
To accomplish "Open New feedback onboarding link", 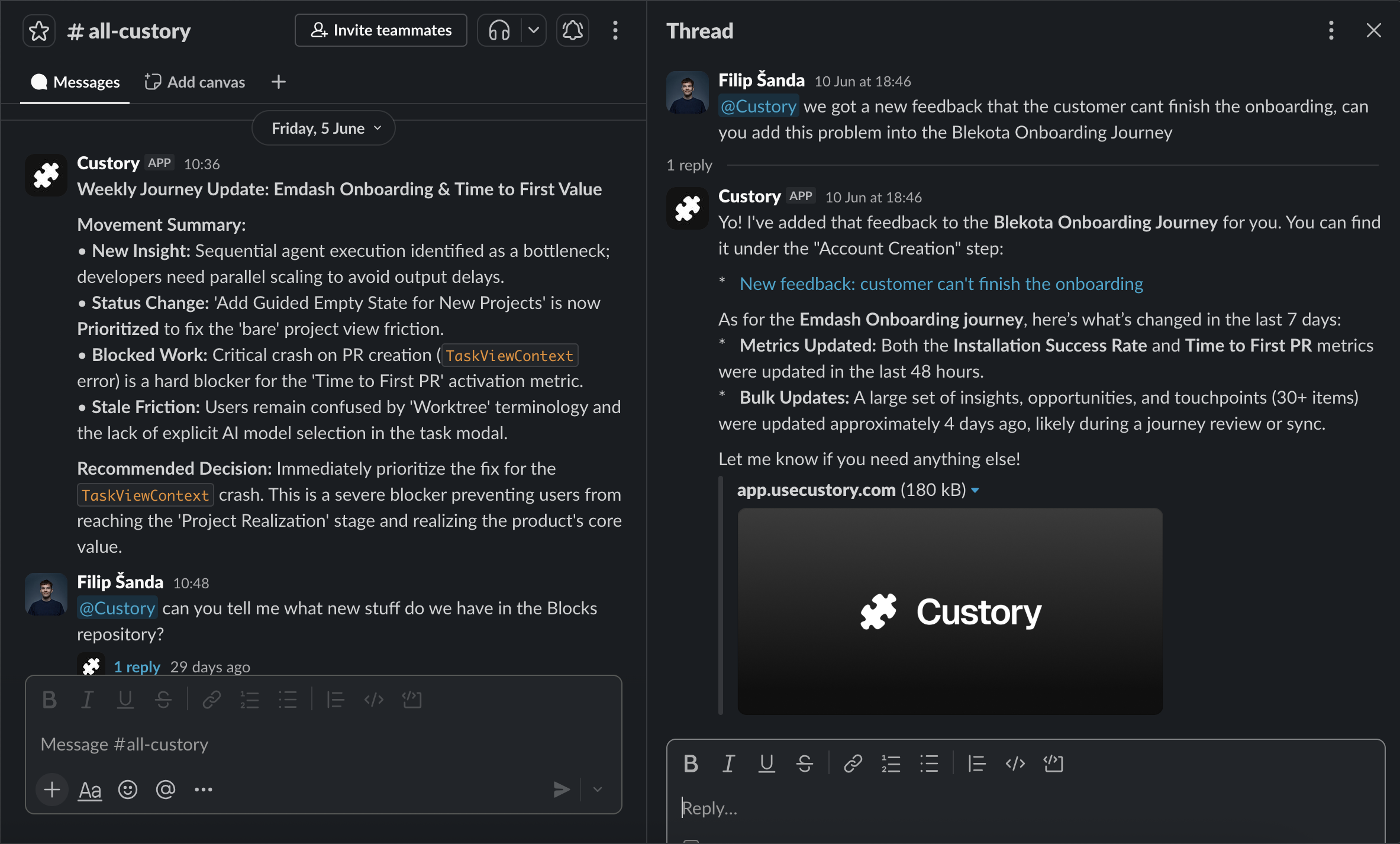I will pos(941,284).
